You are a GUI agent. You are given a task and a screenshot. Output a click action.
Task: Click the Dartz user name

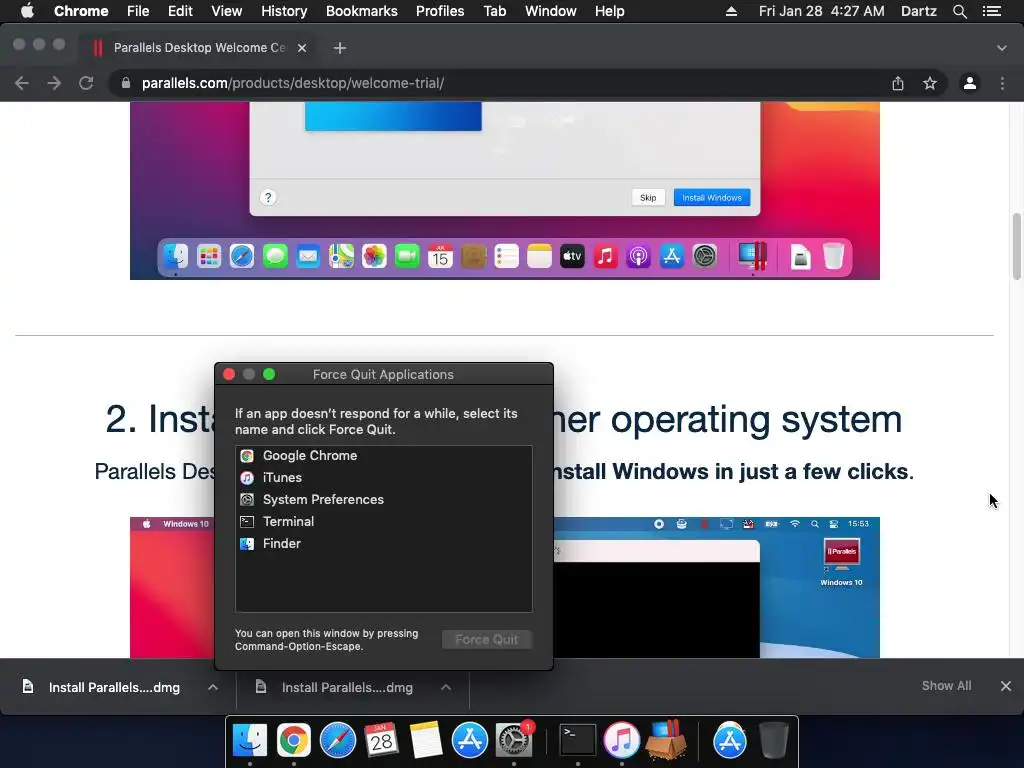(919, 11)
